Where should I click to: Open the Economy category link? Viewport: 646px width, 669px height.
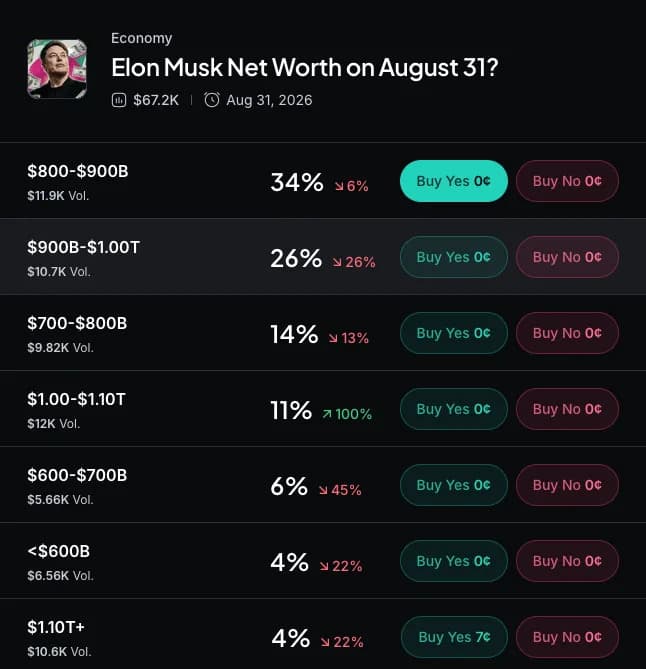[141, 38]
